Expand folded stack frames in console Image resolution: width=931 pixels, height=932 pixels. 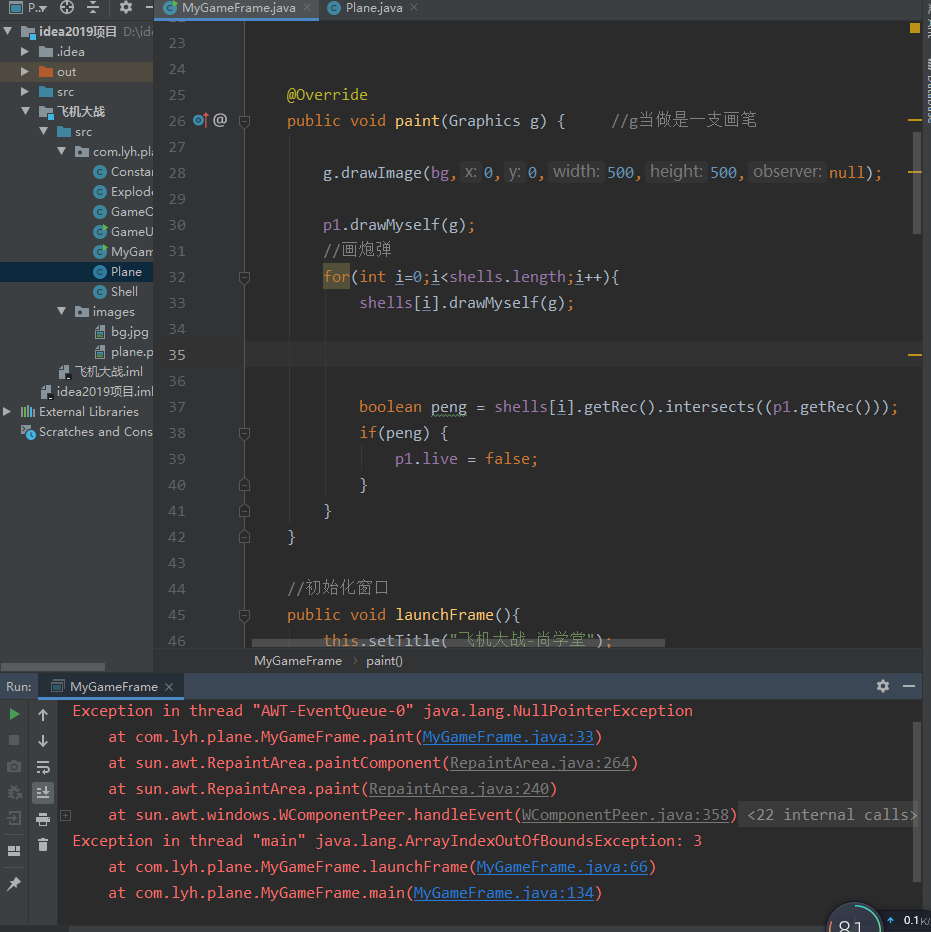pyautogui.click(x=66, y=815)
